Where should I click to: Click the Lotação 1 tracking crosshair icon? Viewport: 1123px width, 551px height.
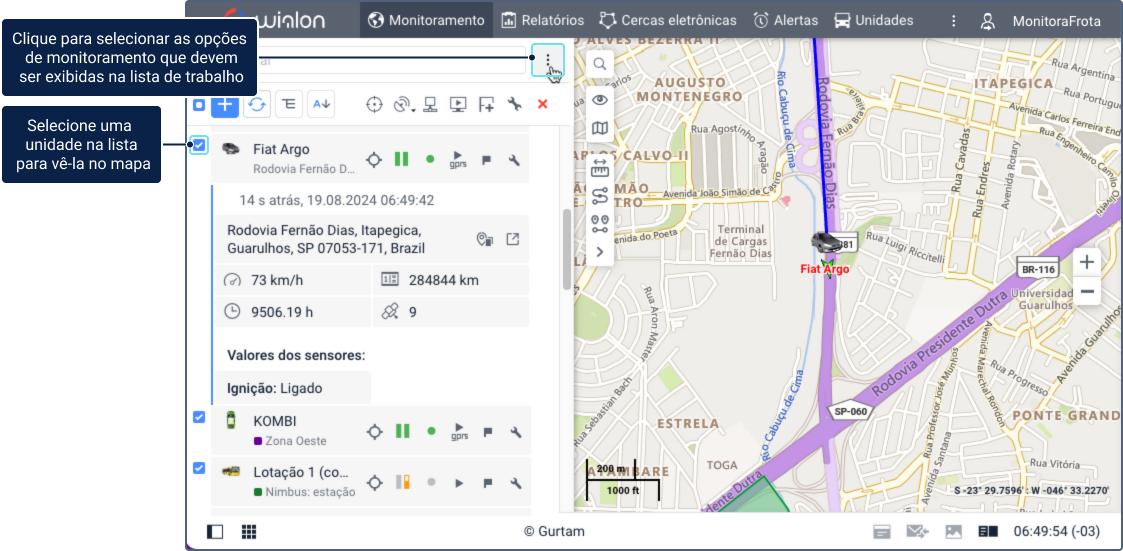pyautogui.click(x=373, y=483)
